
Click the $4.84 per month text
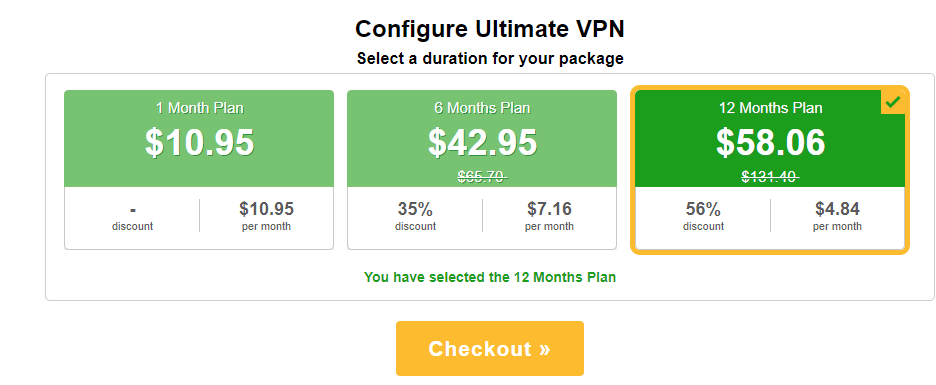[x=837, y=215]
